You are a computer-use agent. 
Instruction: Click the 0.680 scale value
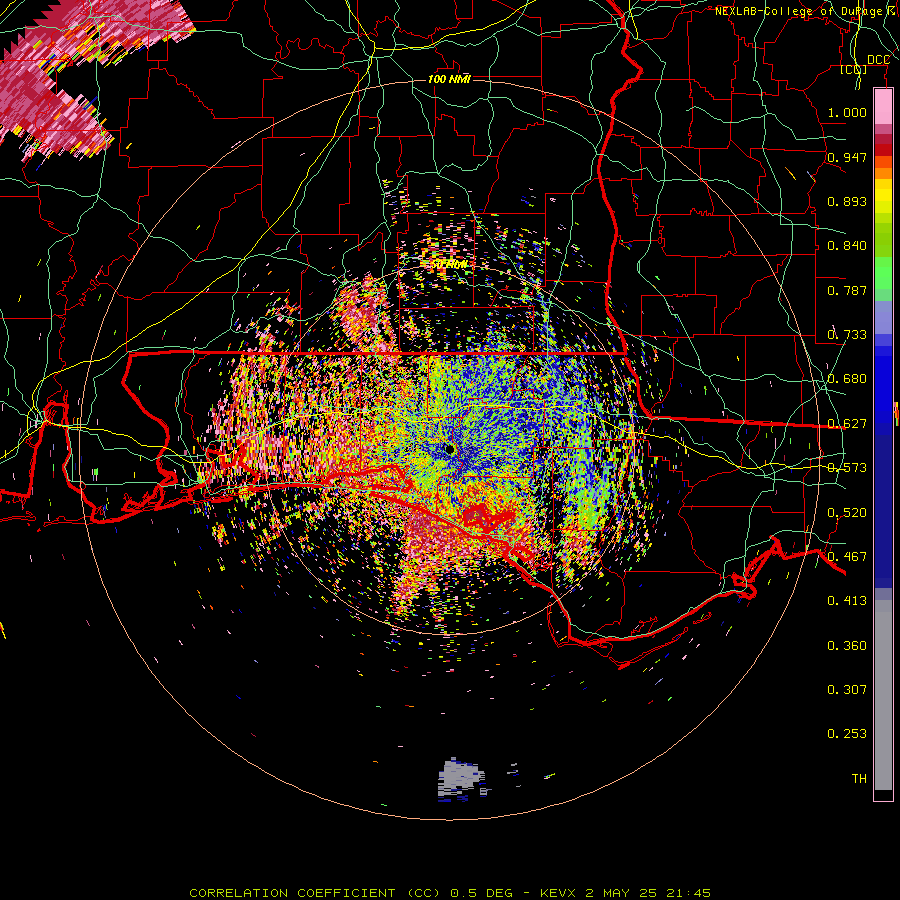coord(847,379)
